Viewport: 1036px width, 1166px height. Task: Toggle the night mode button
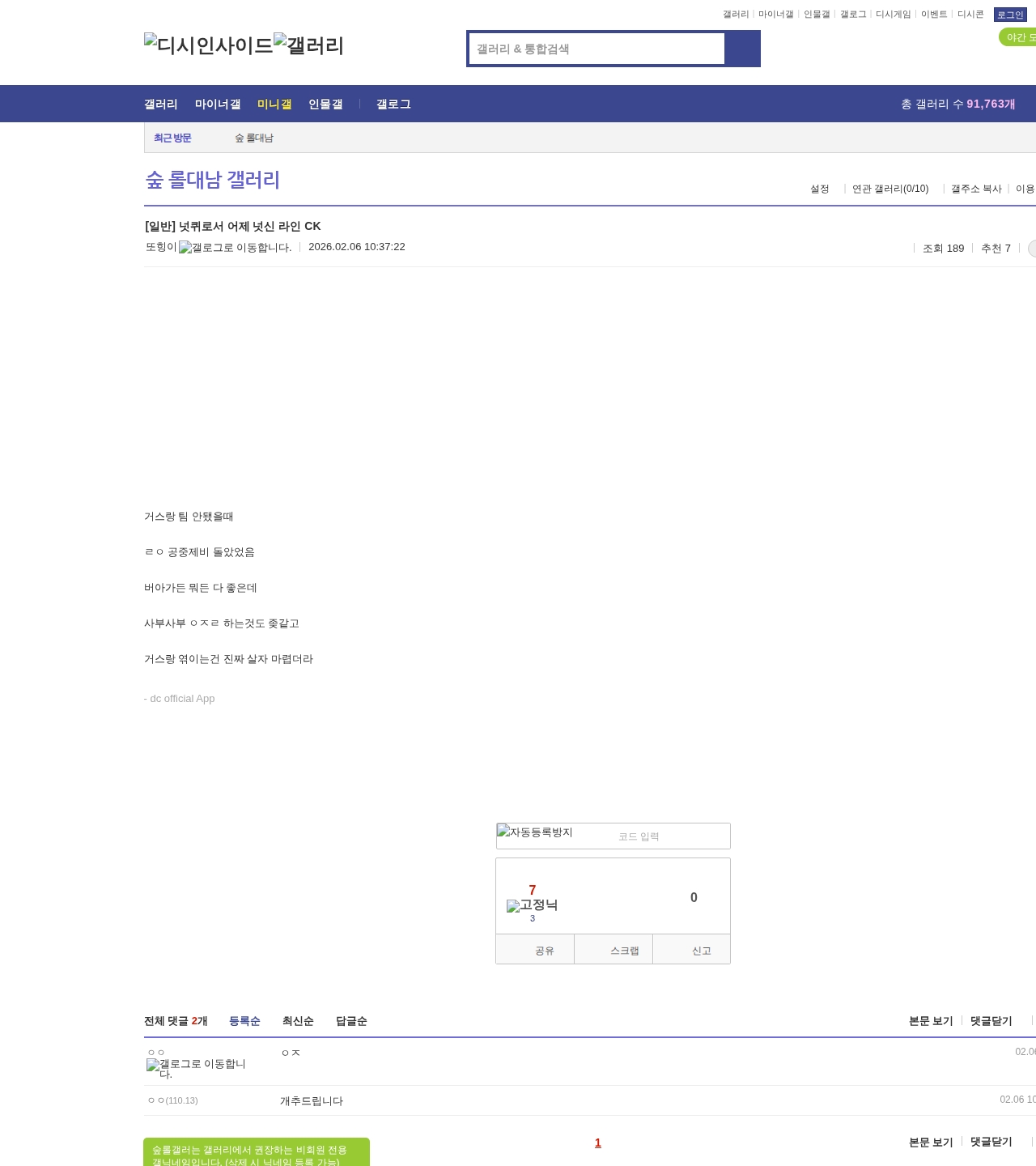[x=1018, y=37]
